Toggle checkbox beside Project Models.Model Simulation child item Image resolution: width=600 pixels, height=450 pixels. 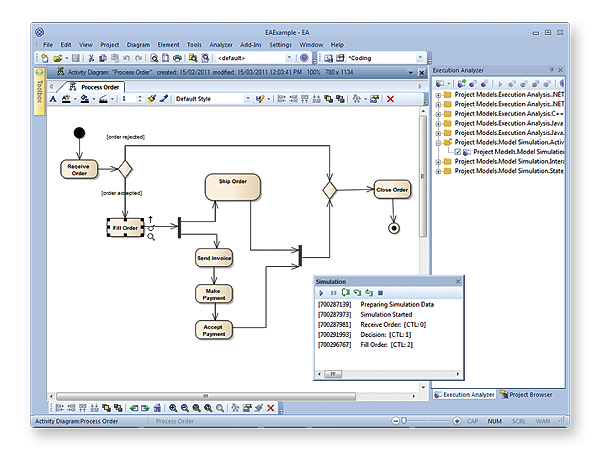(458, 152)
